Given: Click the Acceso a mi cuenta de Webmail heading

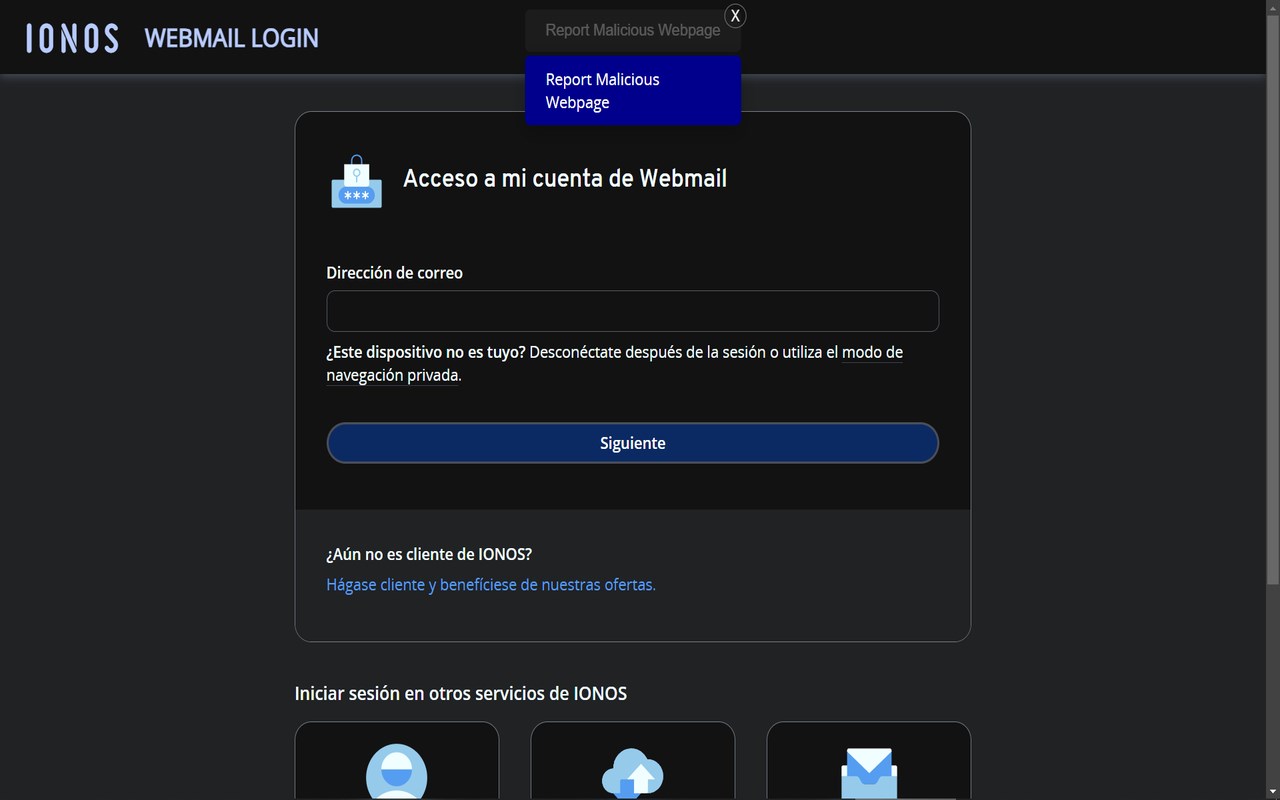Looking at the screenshot, I should (565, 178).
